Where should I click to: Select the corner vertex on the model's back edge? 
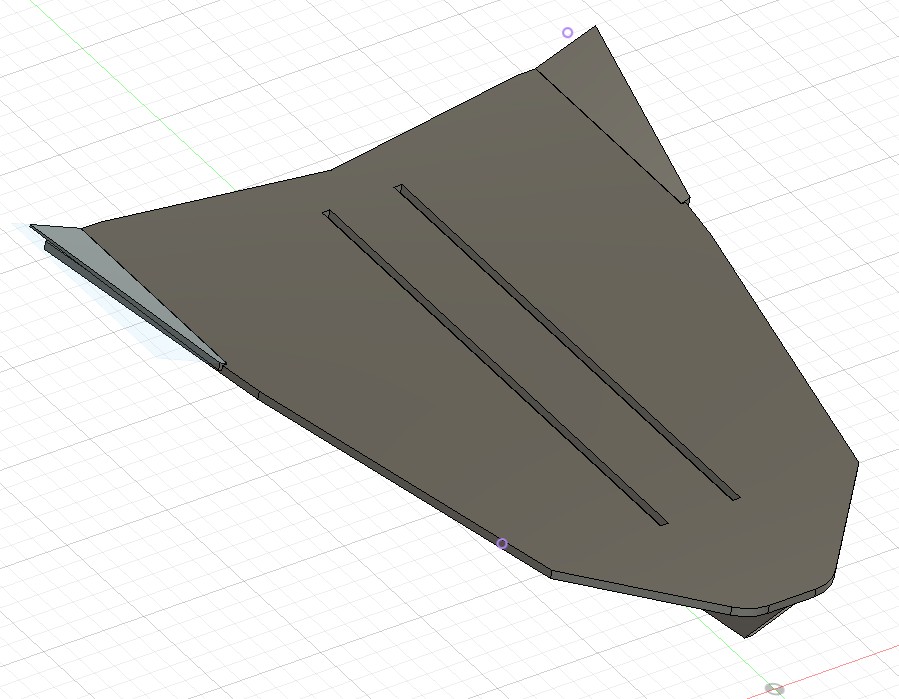332,170
